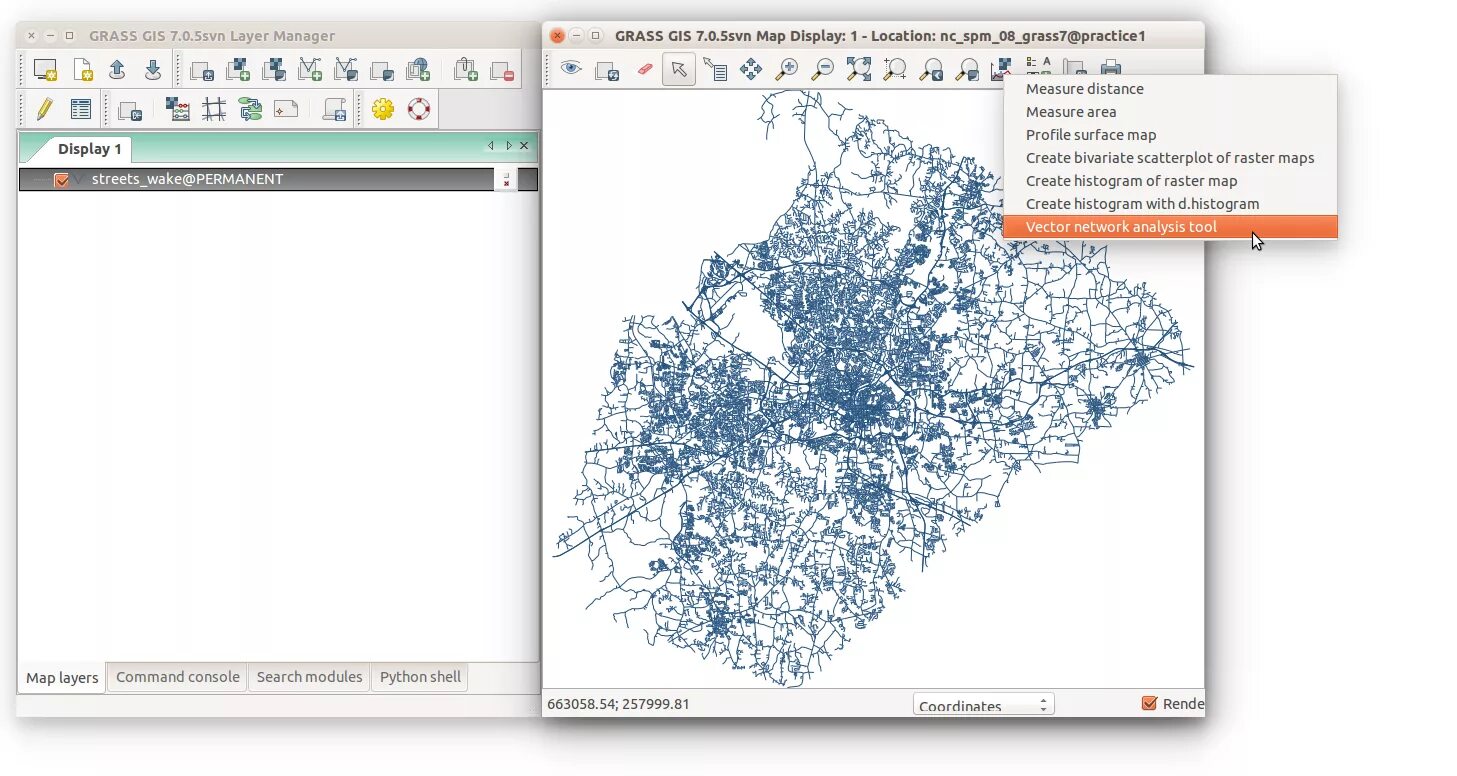The image size is (1457, 776).
Task: Erase the map display
Action: [645, 68]
